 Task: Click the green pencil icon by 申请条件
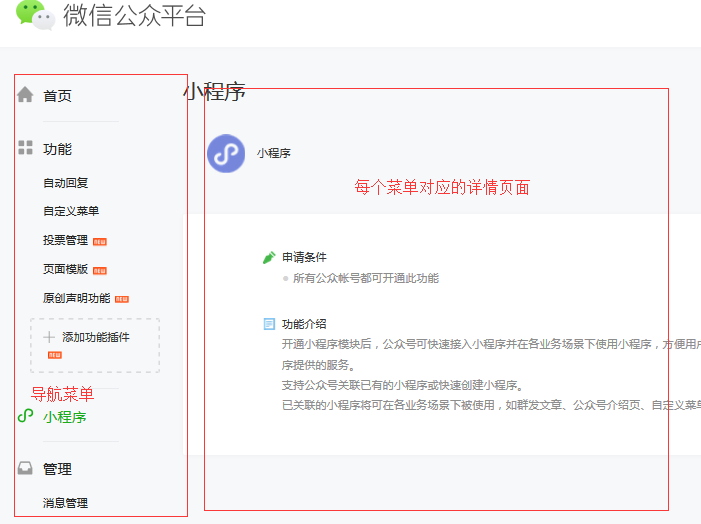[269, 258]
